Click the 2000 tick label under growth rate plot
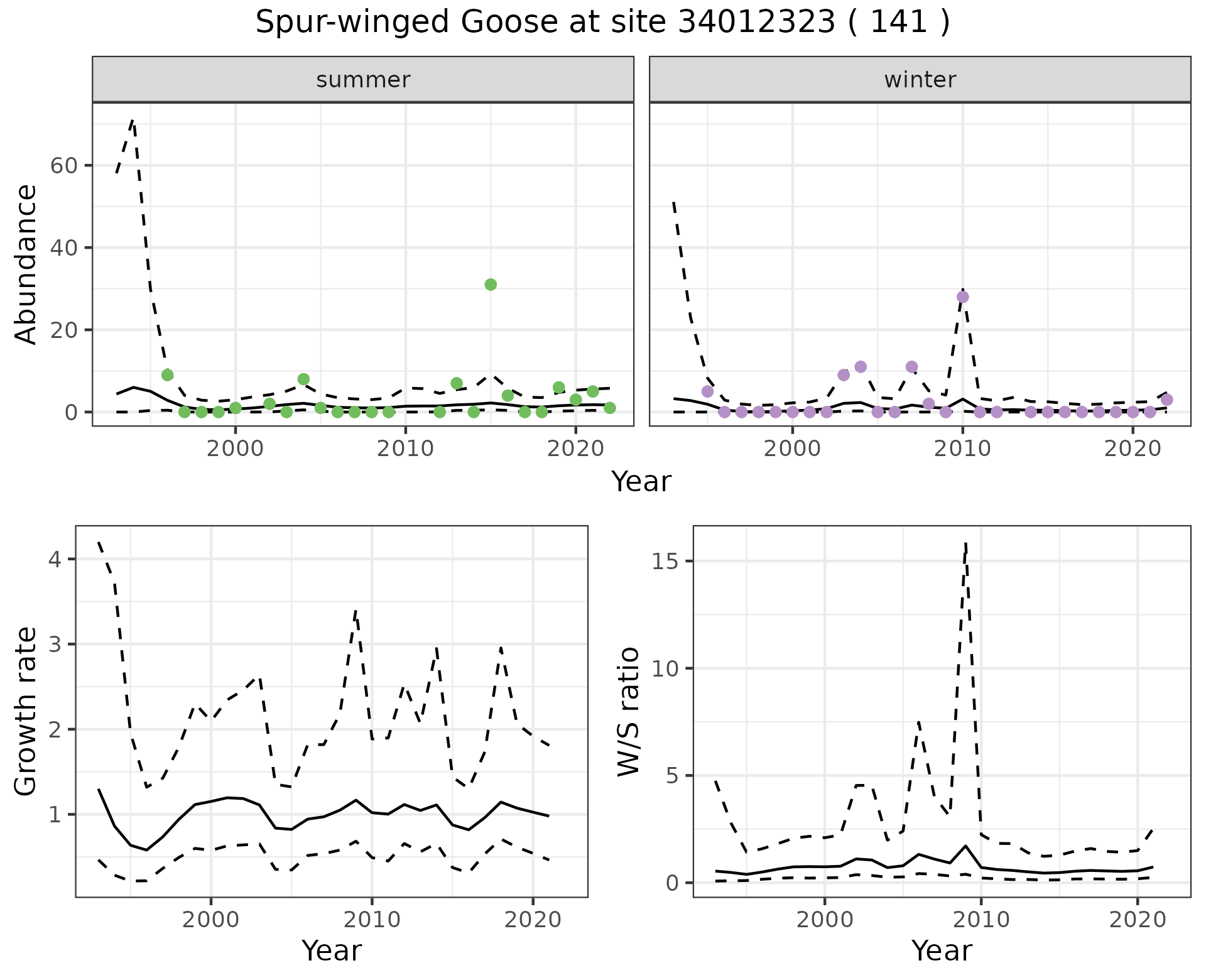The image size is (1206, 980). [x=211, y=920]
